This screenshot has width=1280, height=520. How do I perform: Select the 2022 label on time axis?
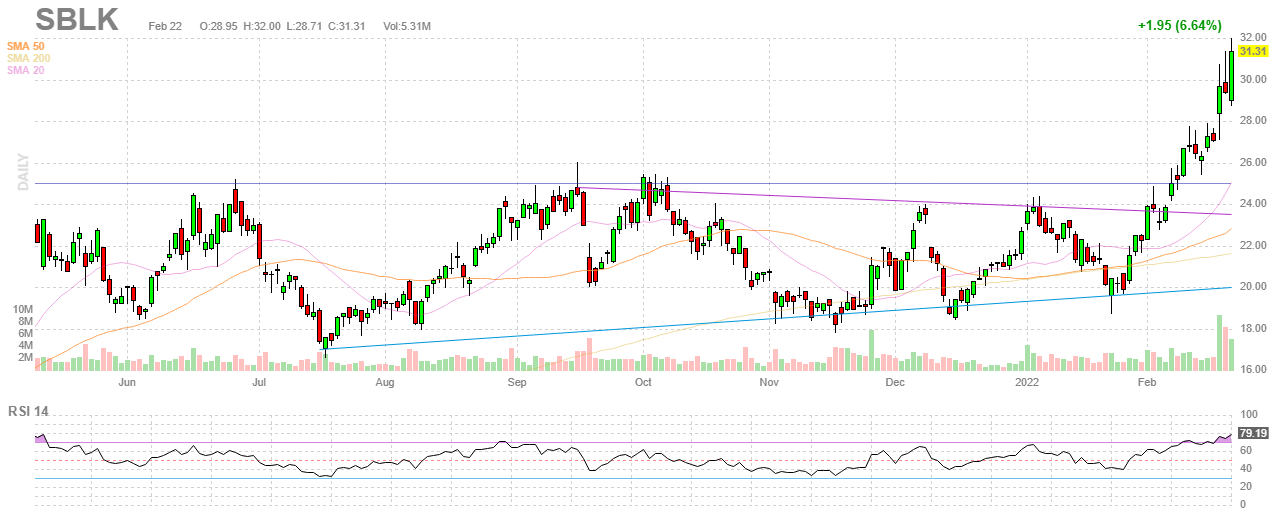1028,382
